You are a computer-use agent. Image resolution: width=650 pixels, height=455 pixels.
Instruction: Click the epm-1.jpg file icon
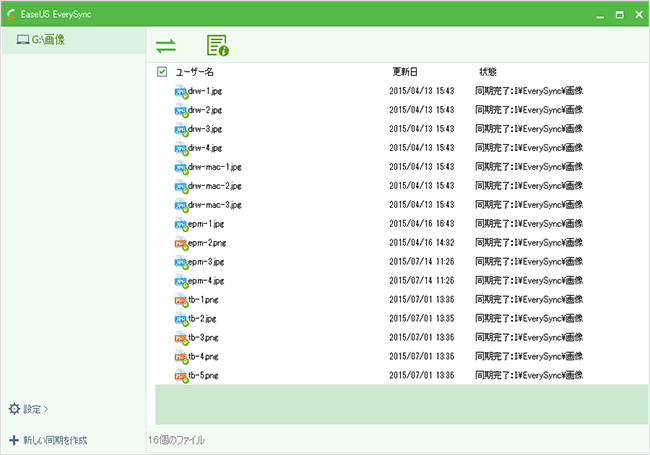(181, 225)
